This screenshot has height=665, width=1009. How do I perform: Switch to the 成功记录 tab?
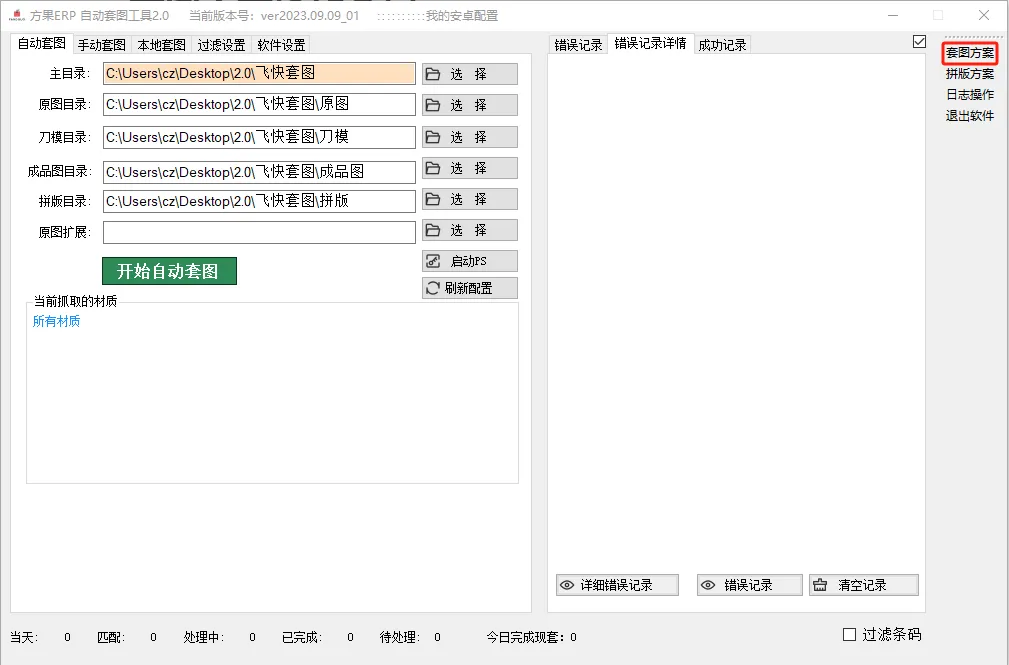coord(722,45)
